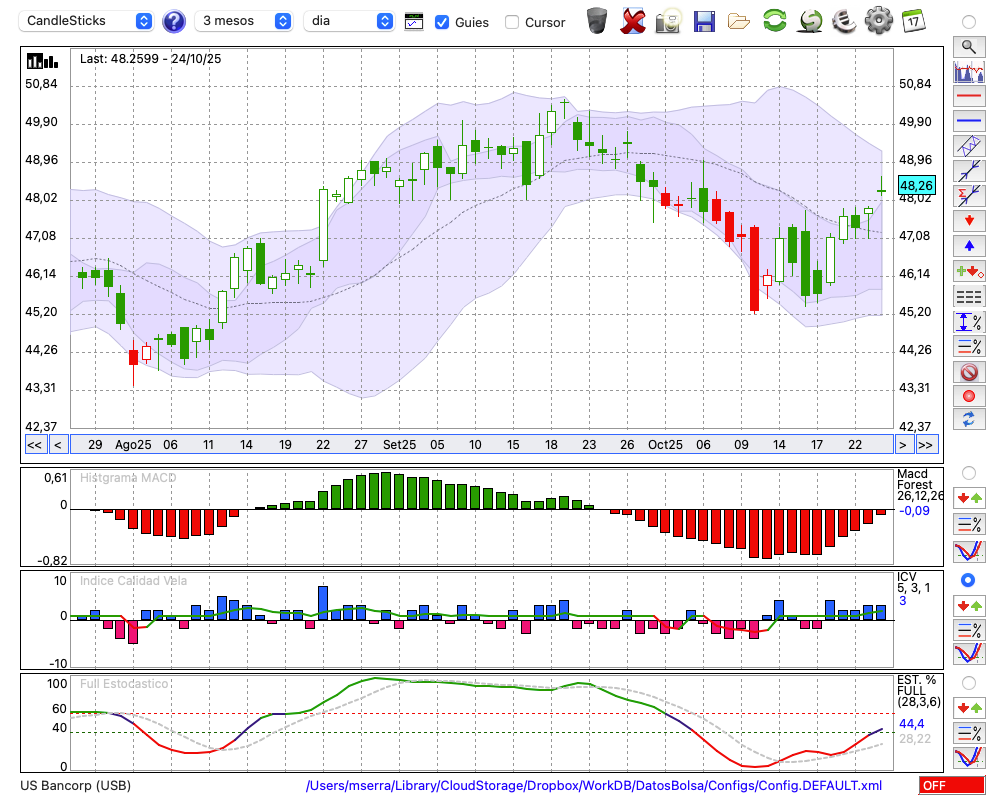Click the blue rotating arrows tool in the sidebar

pos(969,420)
